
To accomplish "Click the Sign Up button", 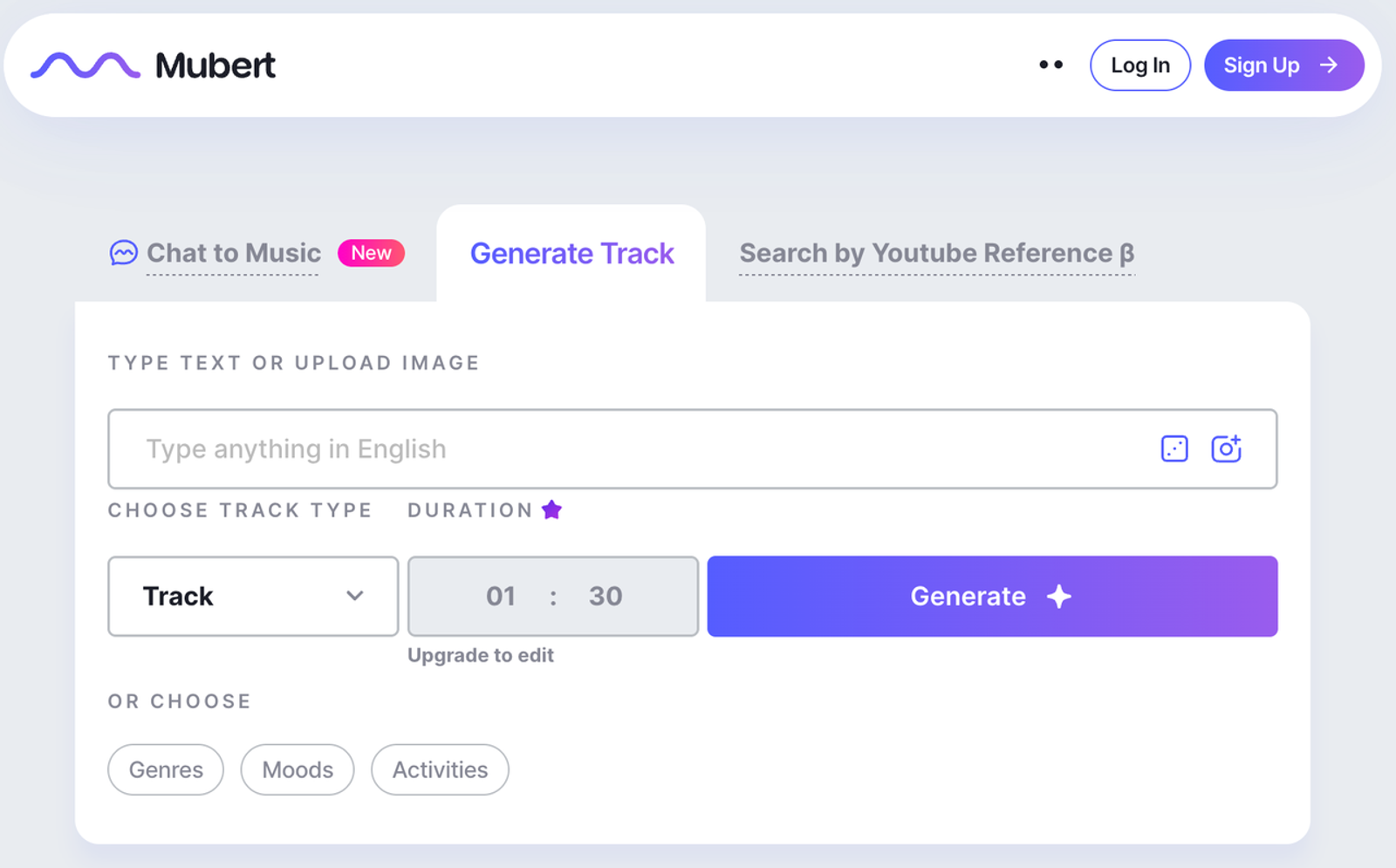I will tap(1283, 65).
